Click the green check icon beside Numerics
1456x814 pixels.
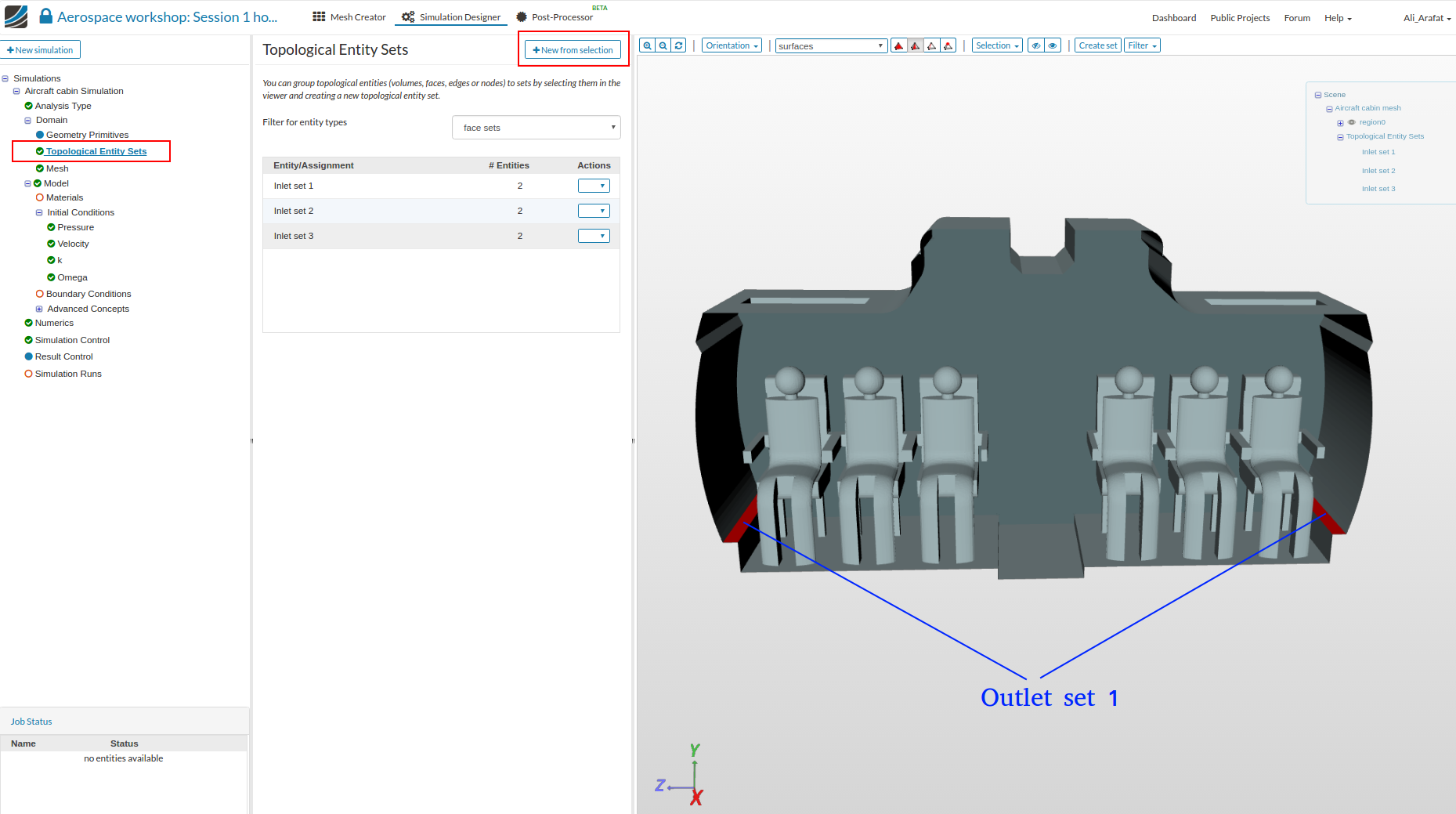[29, 323]
